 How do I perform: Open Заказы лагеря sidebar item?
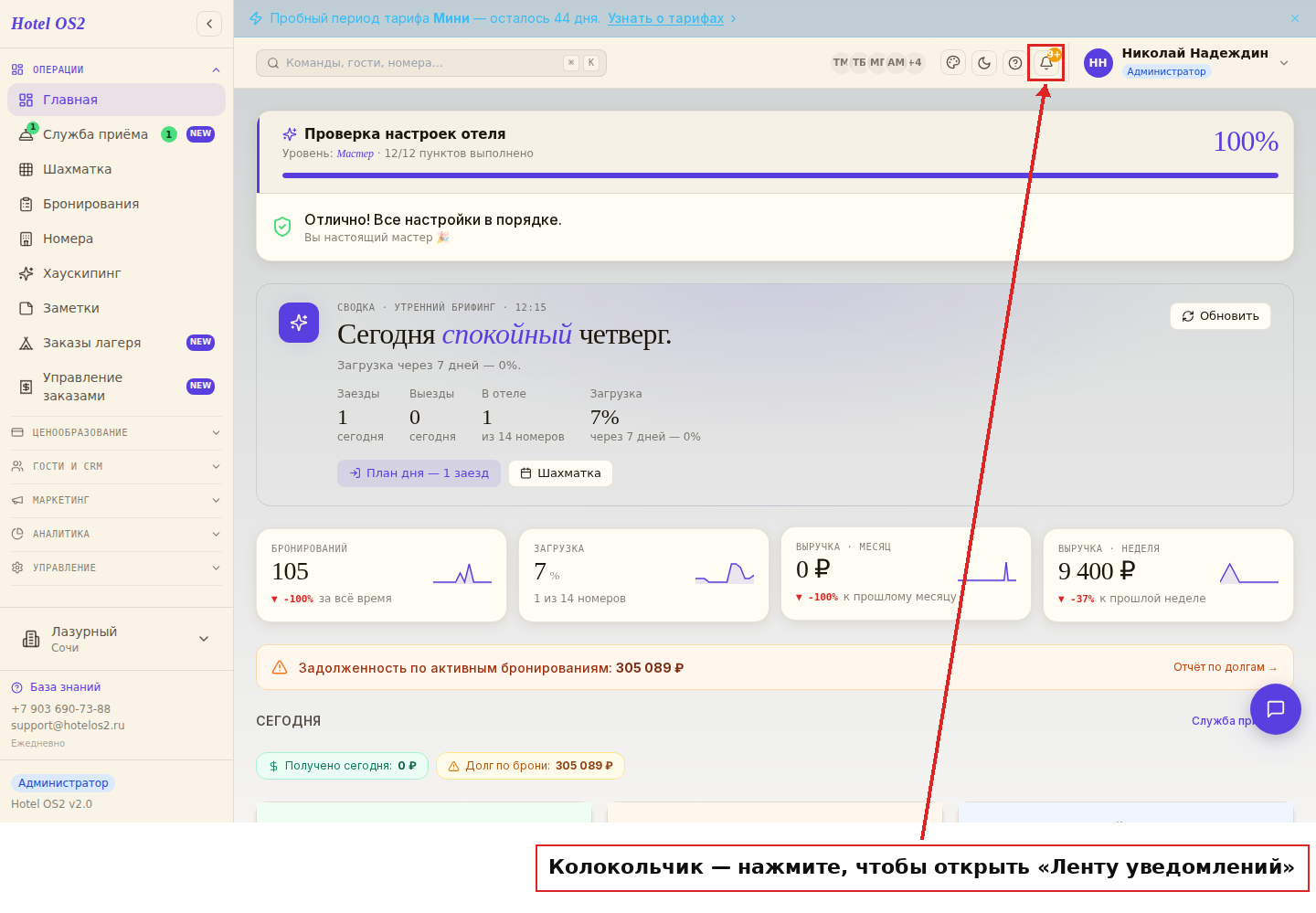tap(116, 343)
